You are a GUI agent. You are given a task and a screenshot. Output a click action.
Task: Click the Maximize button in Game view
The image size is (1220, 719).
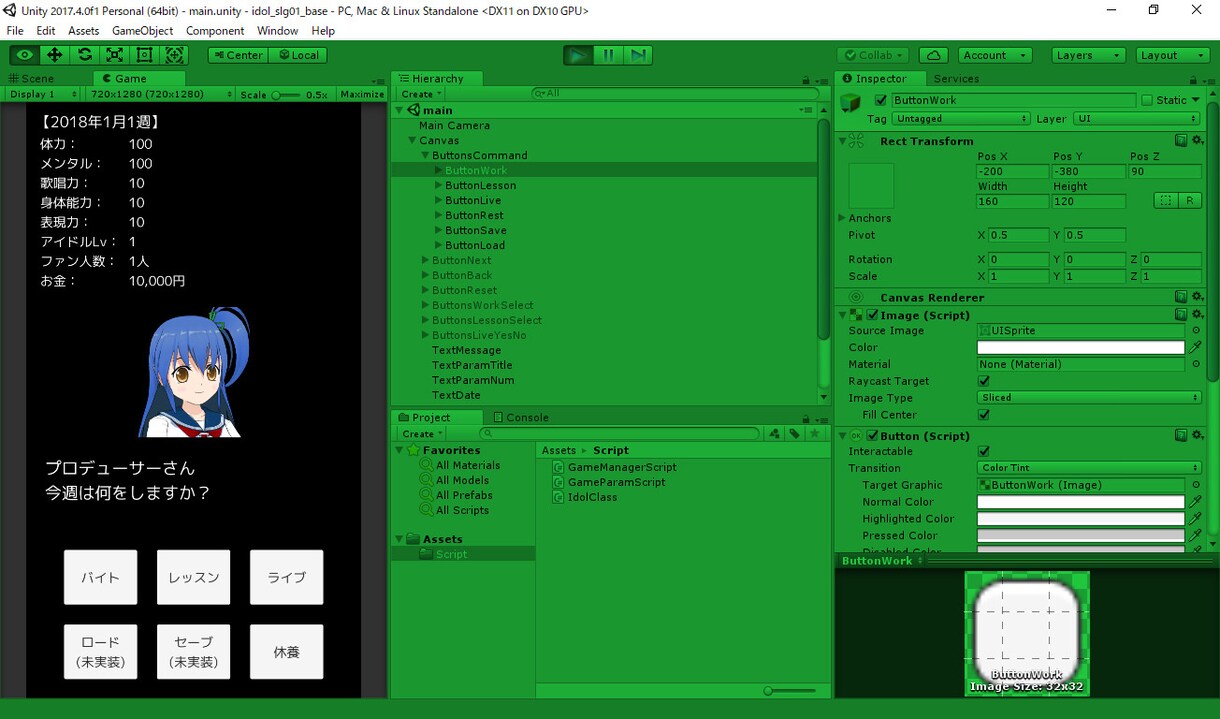click(x=362, y=94)
